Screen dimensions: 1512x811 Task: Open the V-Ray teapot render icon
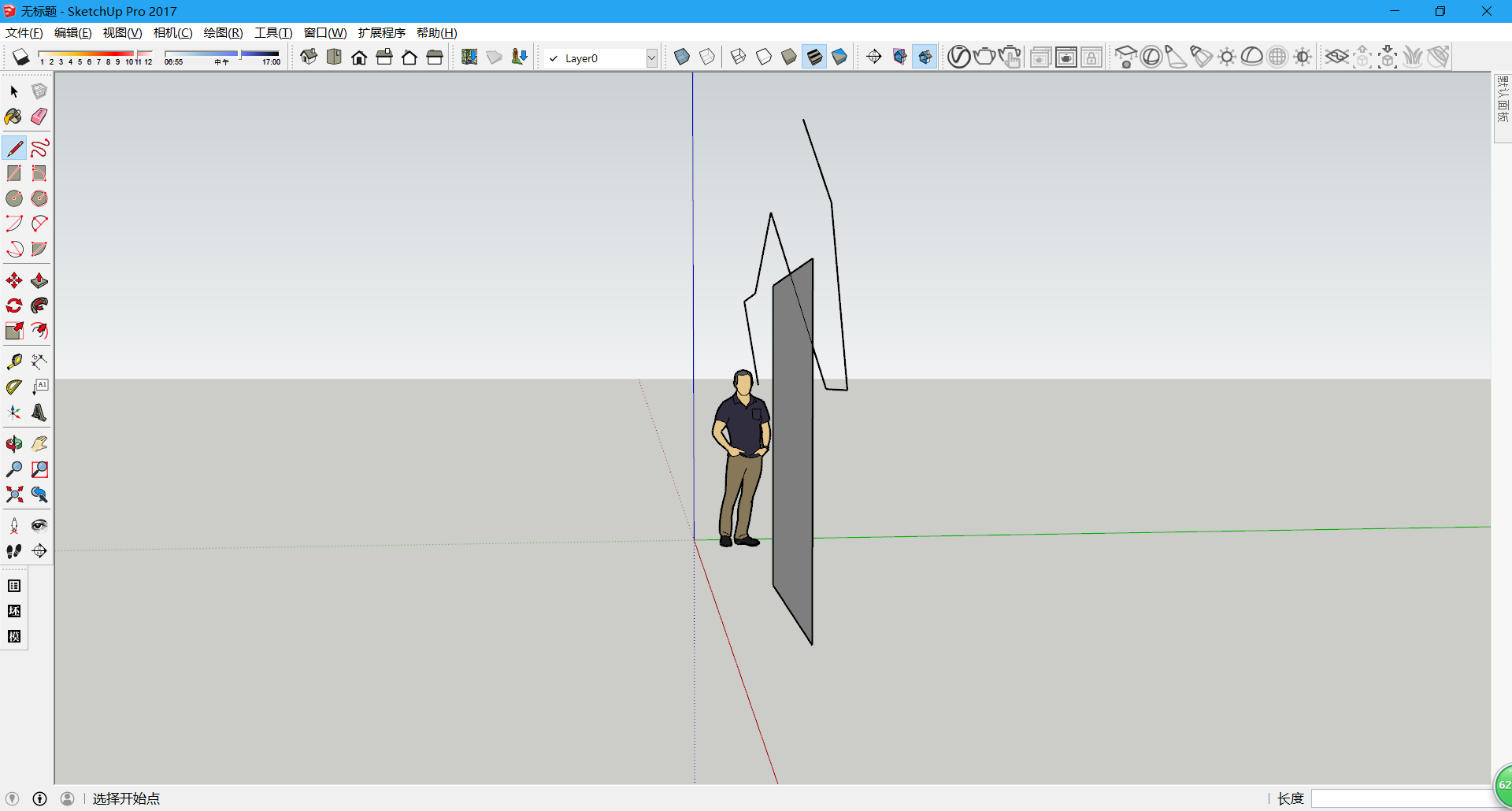pos(984,57)
